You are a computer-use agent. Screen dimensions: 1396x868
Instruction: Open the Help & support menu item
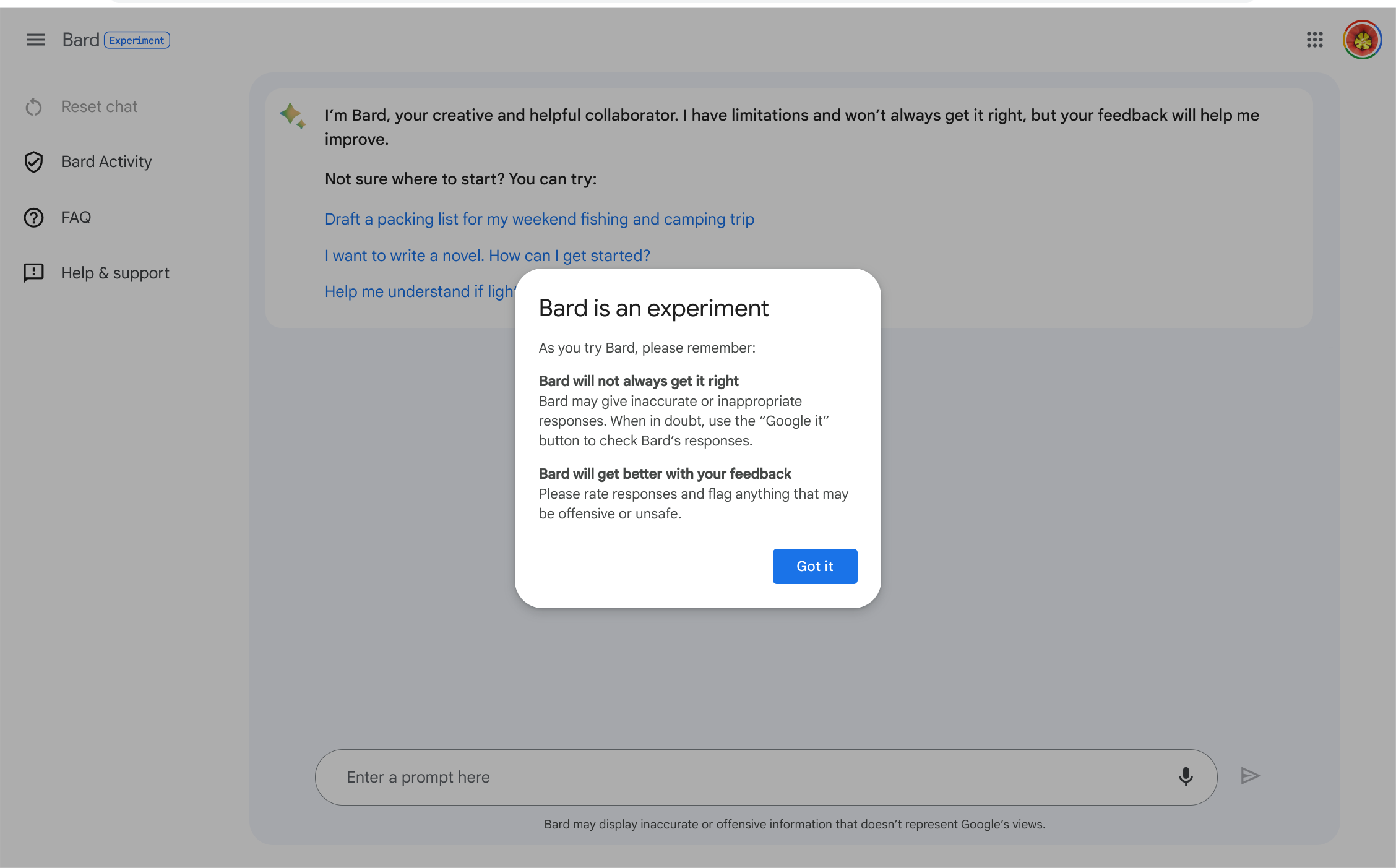point(115,273)
